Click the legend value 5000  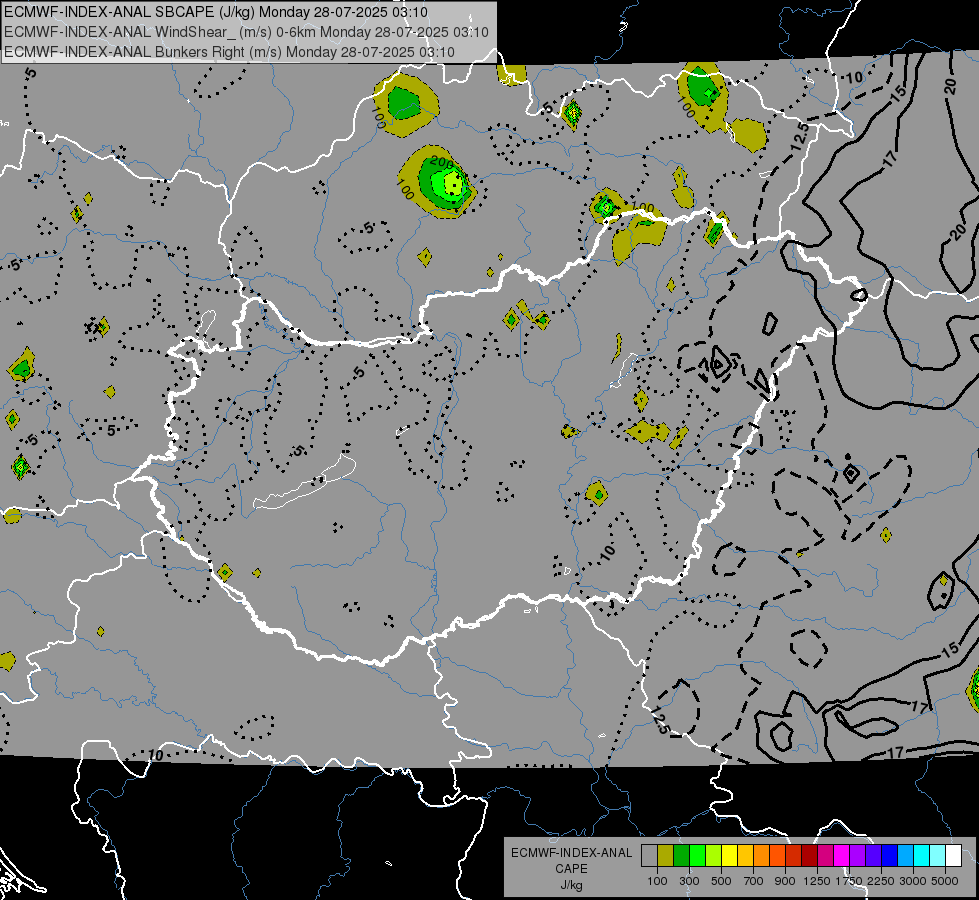(x=945, y=881)
